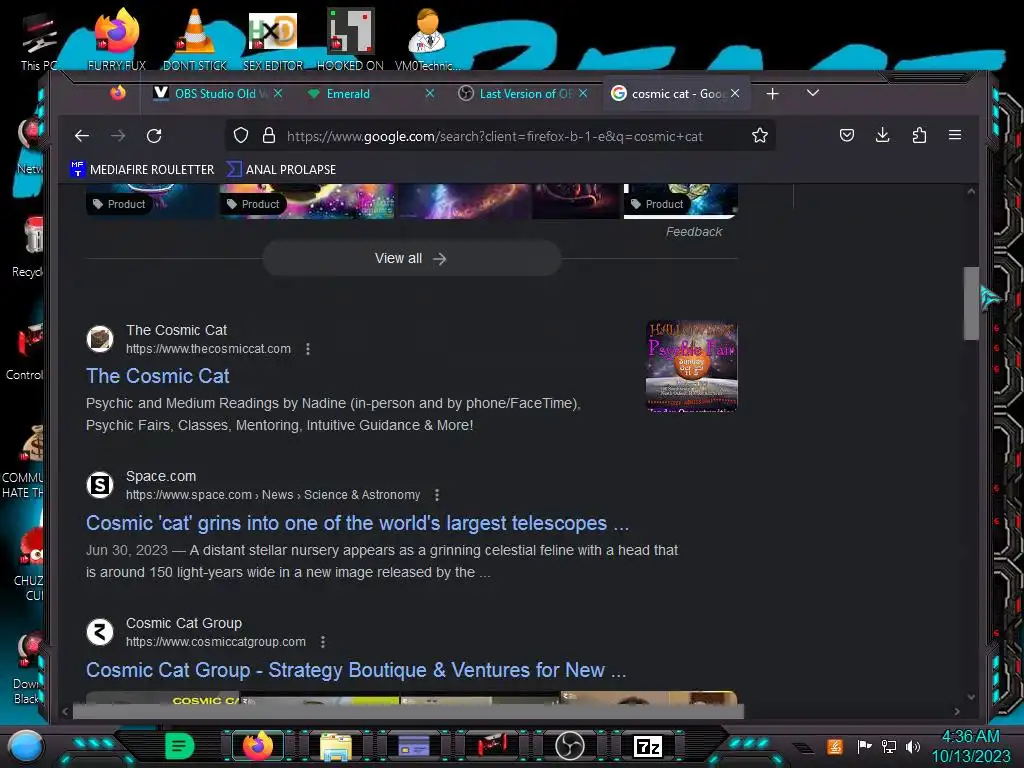Image resolution: width=1024 pixels, height=768 pixels.
Task: Expand the list all tabs chevron
Action: pyautogui.click(x=812, y=93)
